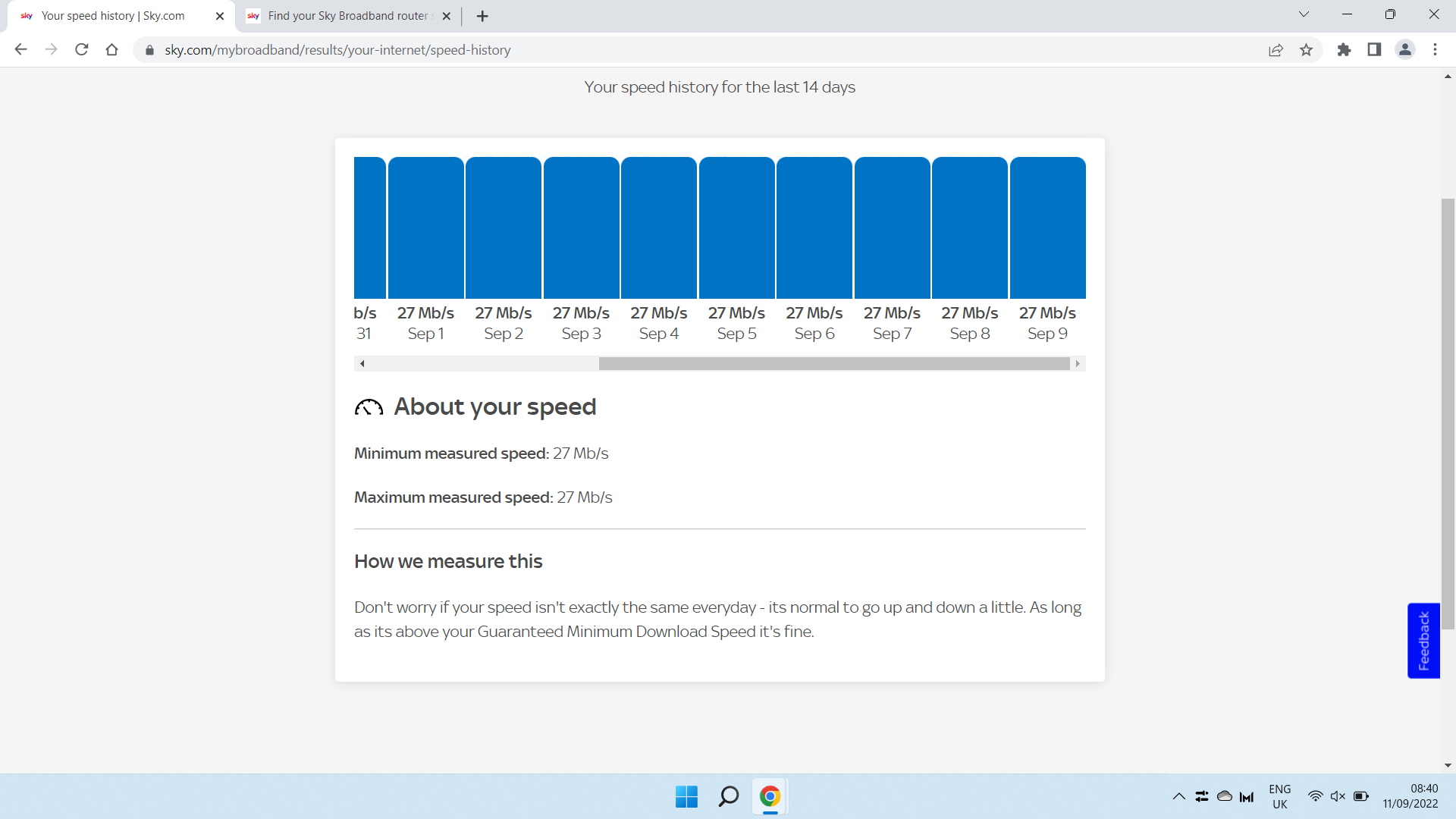Viewport: 1456px width, 819px height.
Task: Click the chart's right scroll arrow
Action: click(x=1078, y=364)
